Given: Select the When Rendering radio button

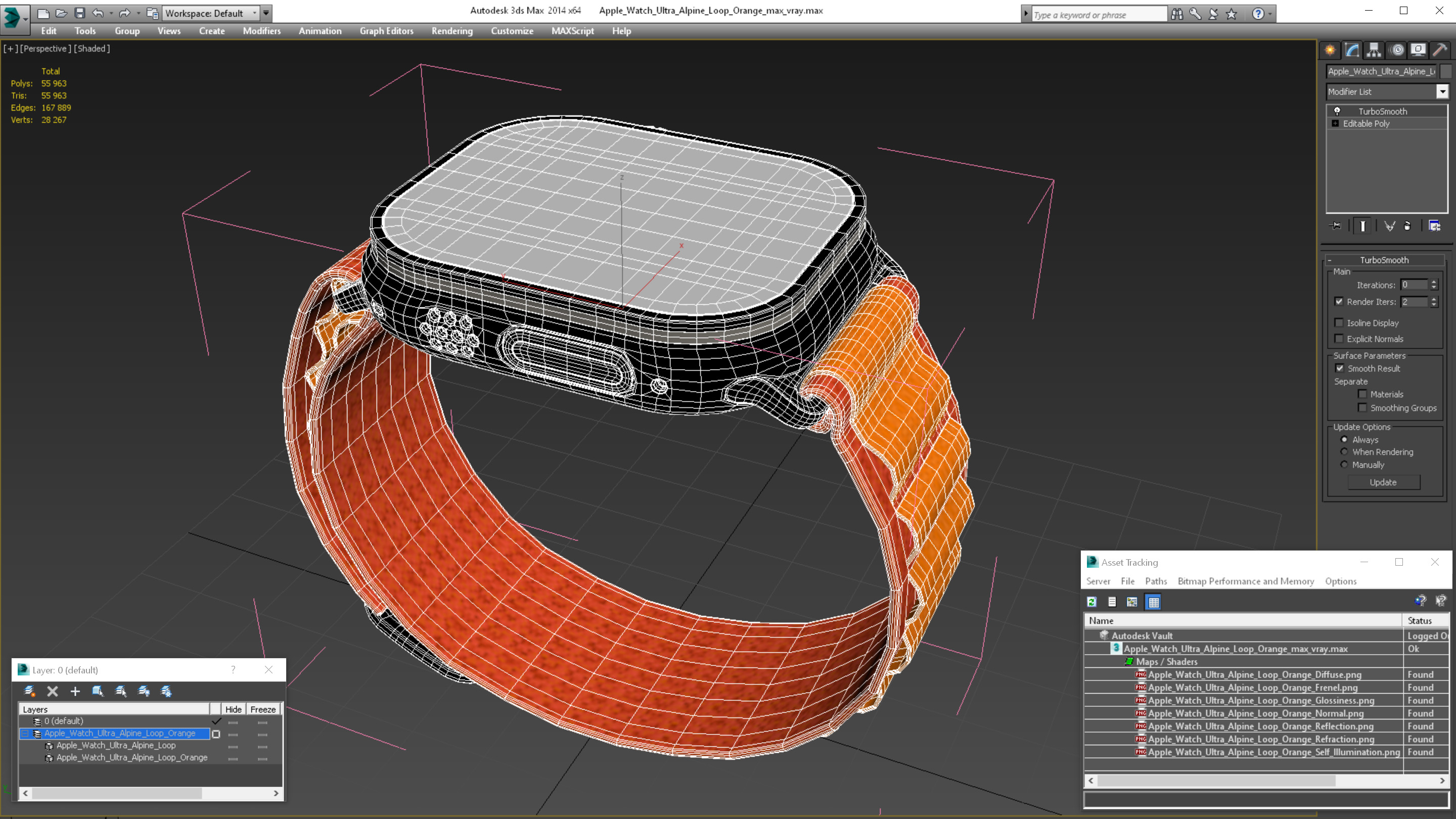Looking at the screenshot, I should (1345, 451).
